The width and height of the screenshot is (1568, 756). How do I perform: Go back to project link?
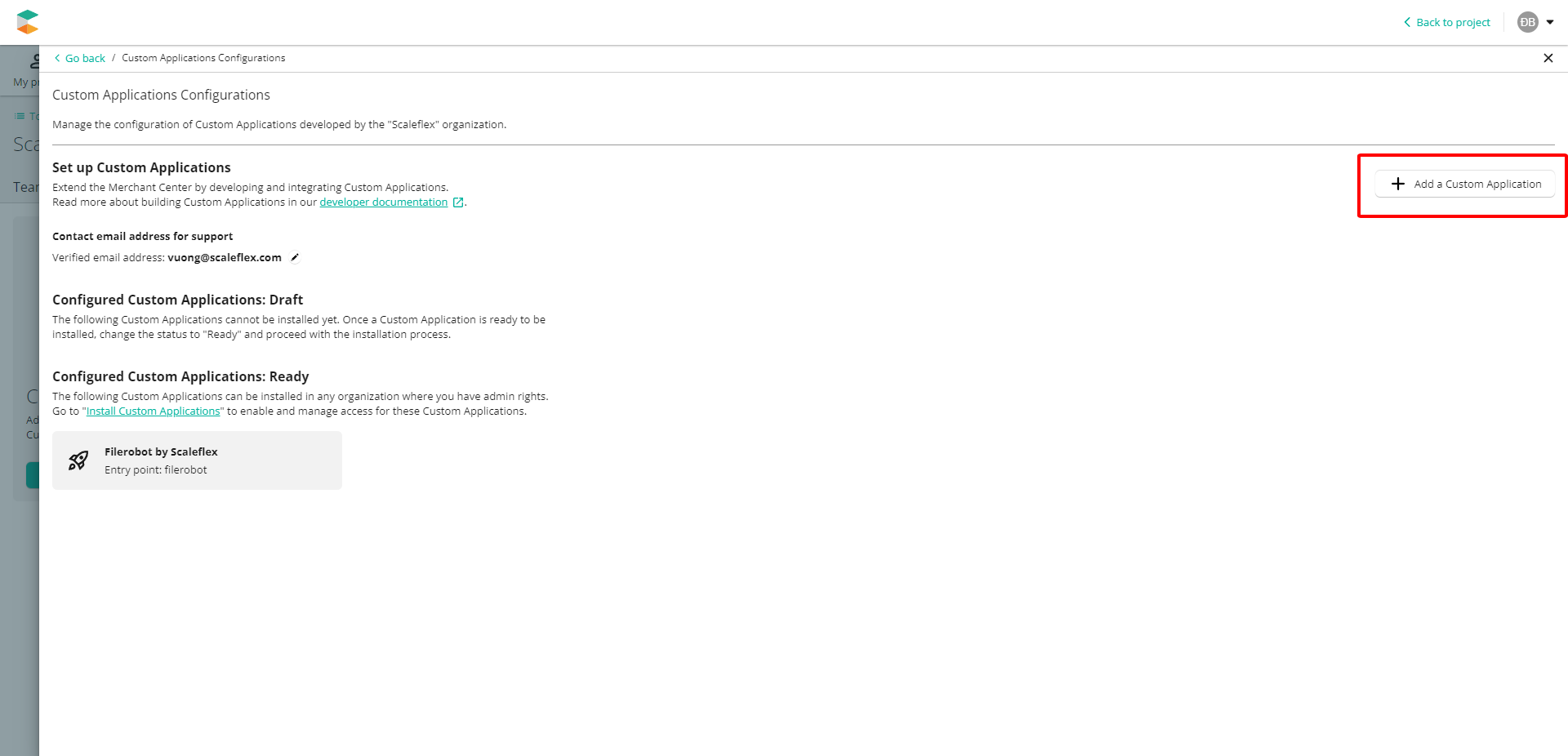click(1446, 22)
